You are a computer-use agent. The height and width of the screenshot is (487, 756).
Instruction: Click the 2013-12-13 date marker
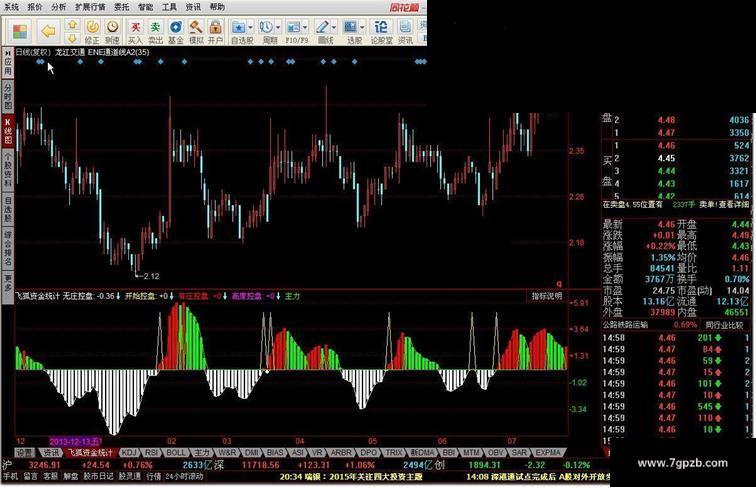(x=75, y=441)
